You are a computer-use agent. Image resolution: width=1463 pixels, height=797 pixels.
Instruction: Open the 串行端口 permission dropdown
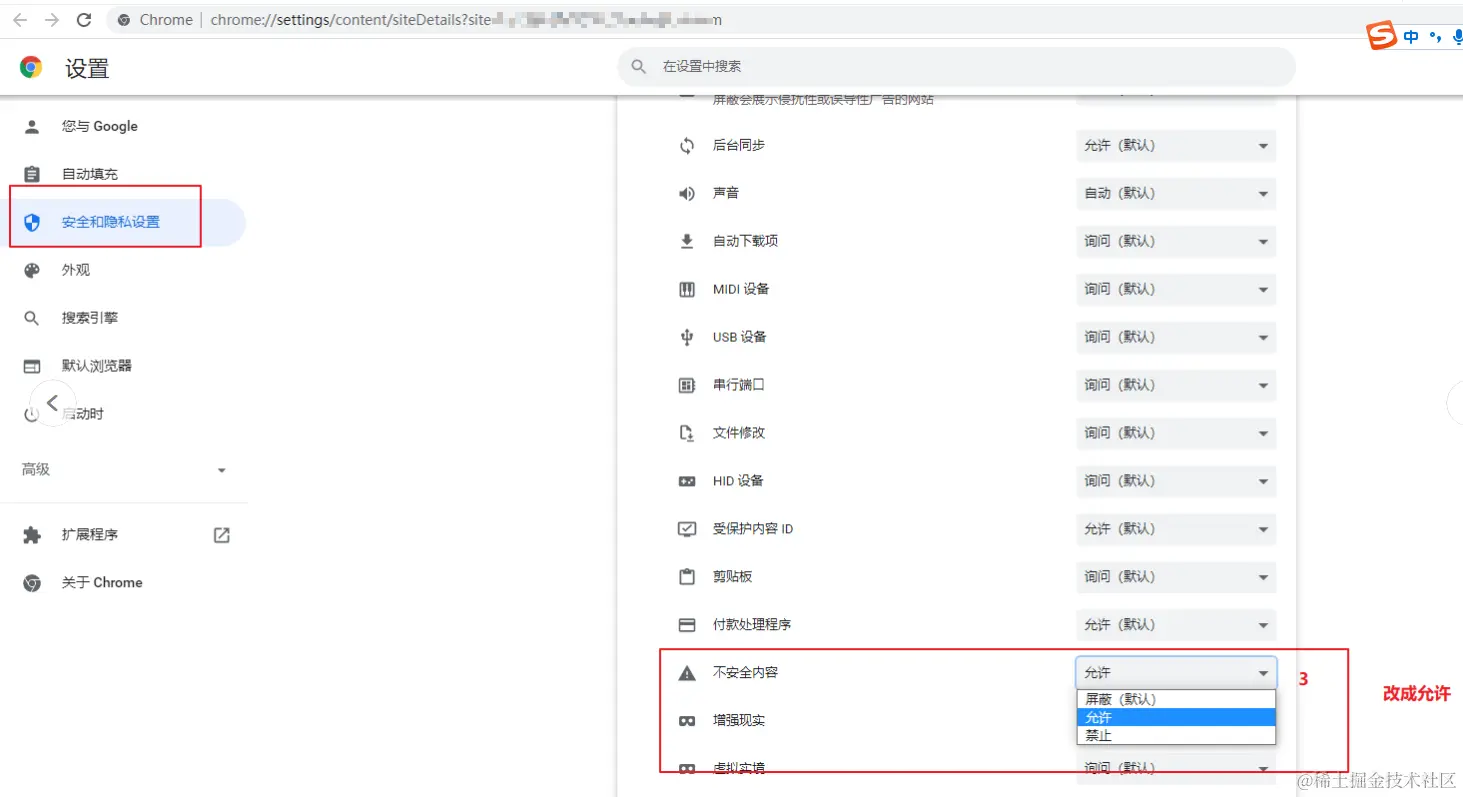[1176, 385]
